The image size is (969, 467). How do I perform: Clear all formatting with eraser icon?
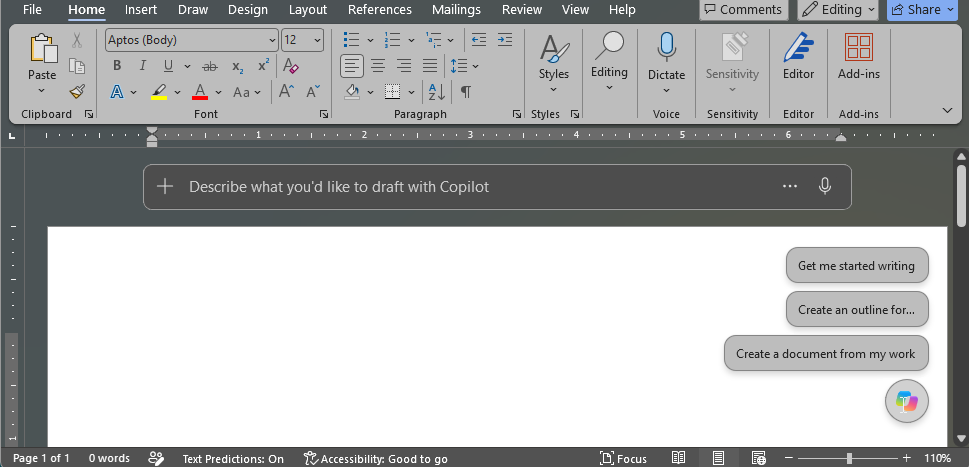[x=290, y=65]
